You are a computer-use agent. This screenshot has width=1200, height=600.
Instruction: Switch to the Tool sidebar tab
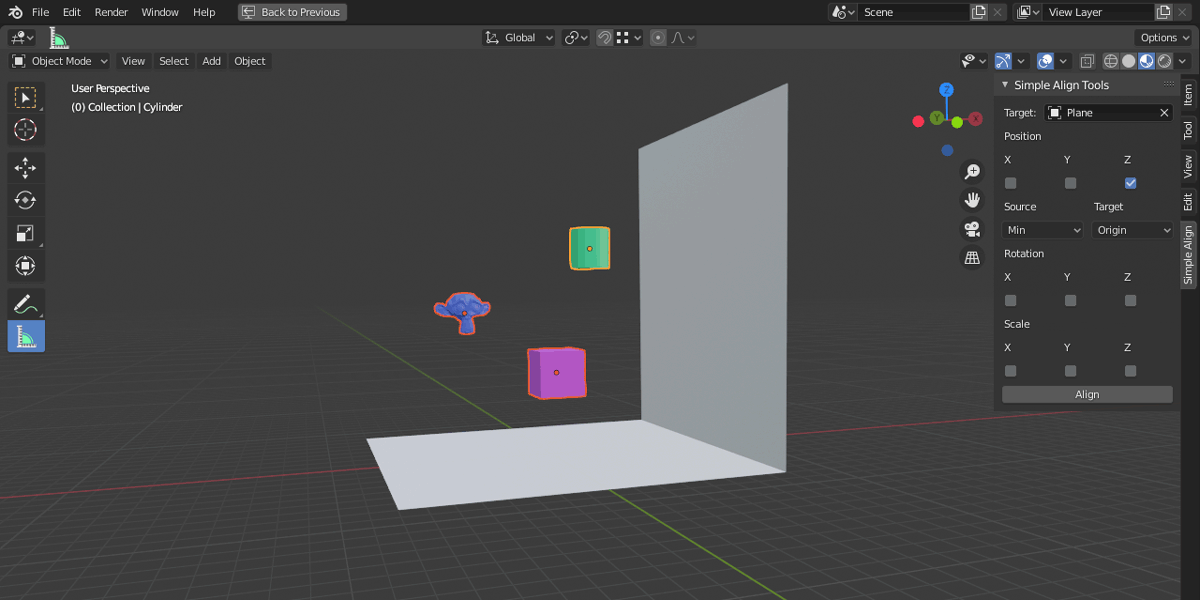(1188, 130)
